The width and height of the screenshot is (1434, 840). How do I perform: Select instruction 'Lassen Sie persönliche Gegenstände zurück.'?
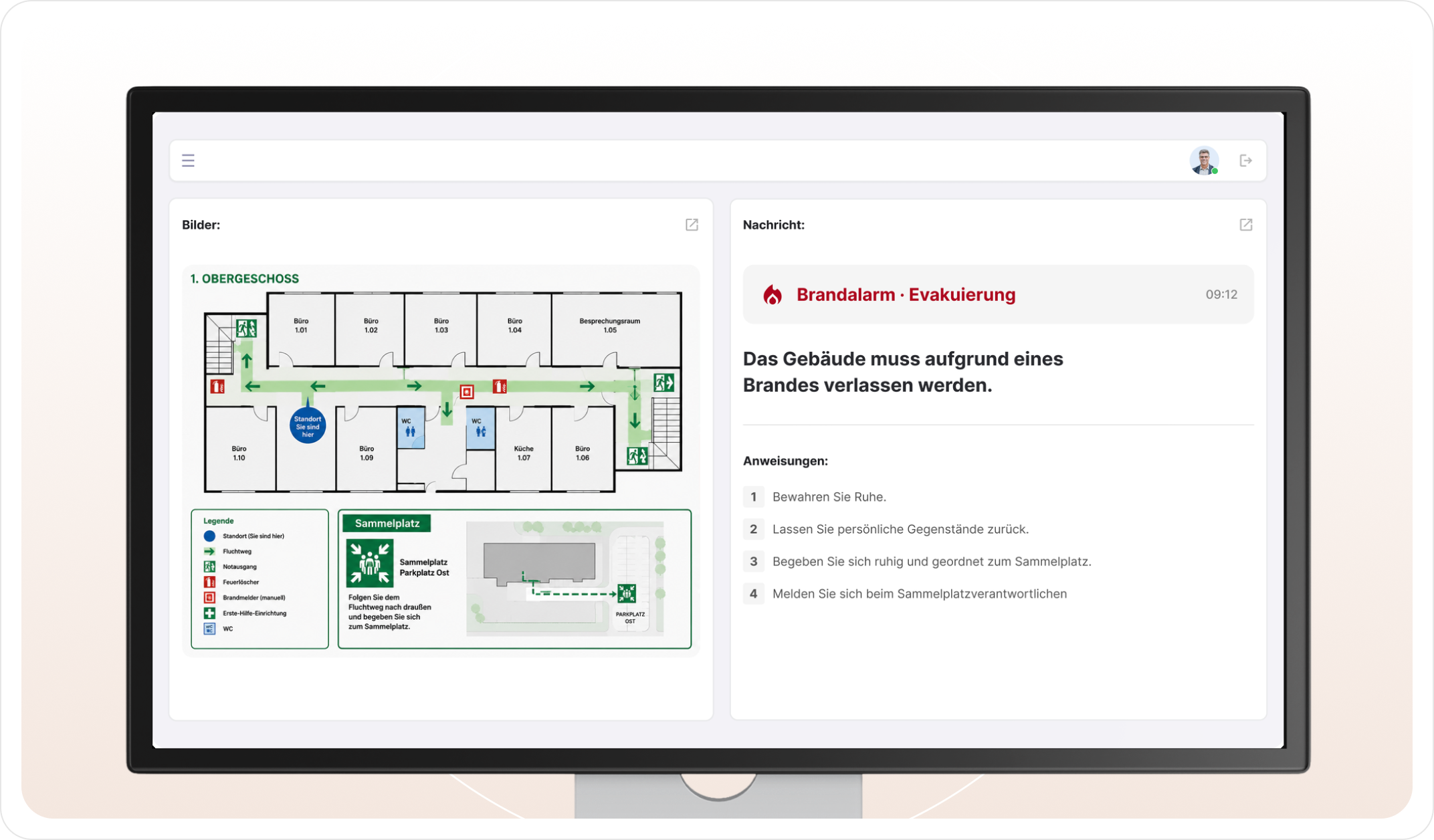[x=900, y=529]
